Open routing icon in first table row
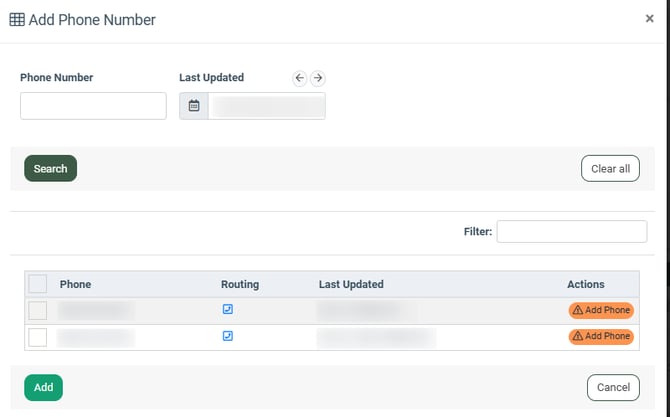The image size is (670, 417). pyautogui.click(x=228, y=310)
